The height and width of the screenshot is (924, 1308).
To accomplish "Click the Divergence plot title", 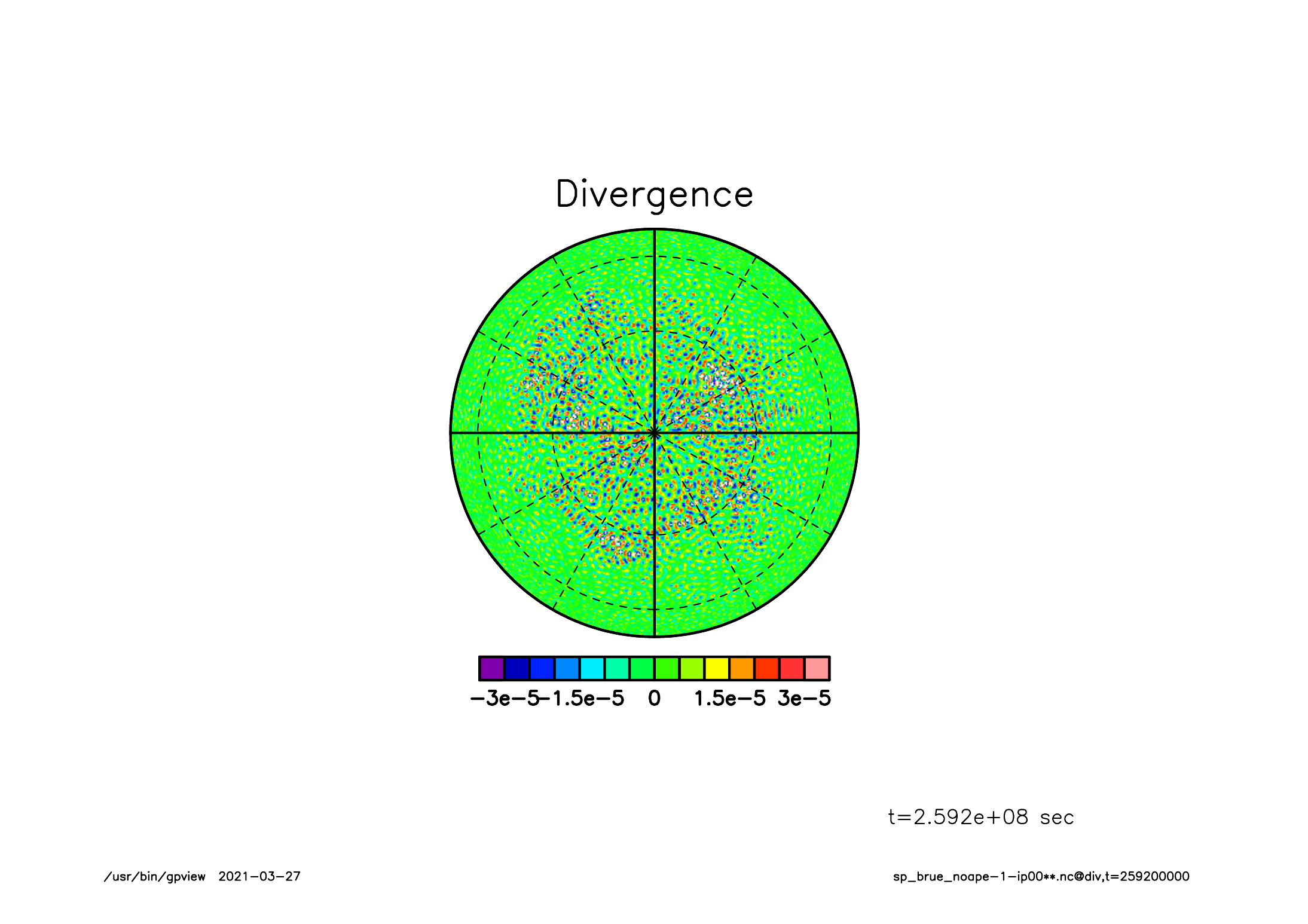I will pos(654,194).
